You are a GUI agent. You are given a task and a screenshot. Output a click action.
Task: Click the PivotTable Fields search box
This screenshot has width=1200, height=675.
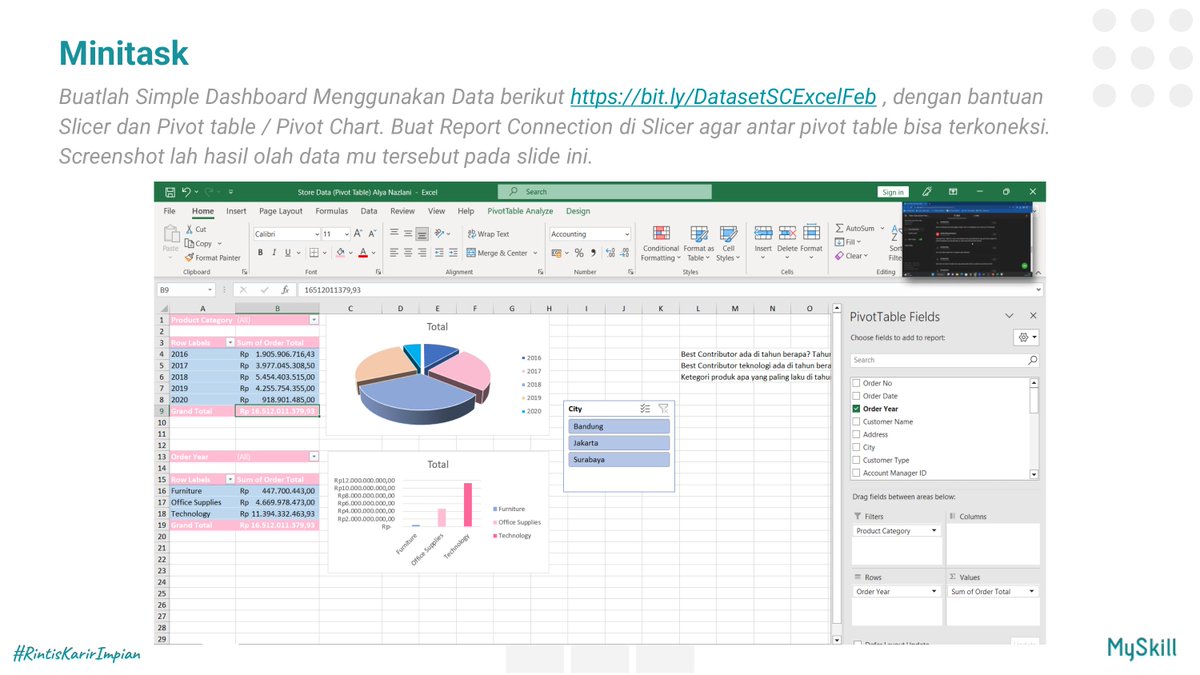pos(945,360)
